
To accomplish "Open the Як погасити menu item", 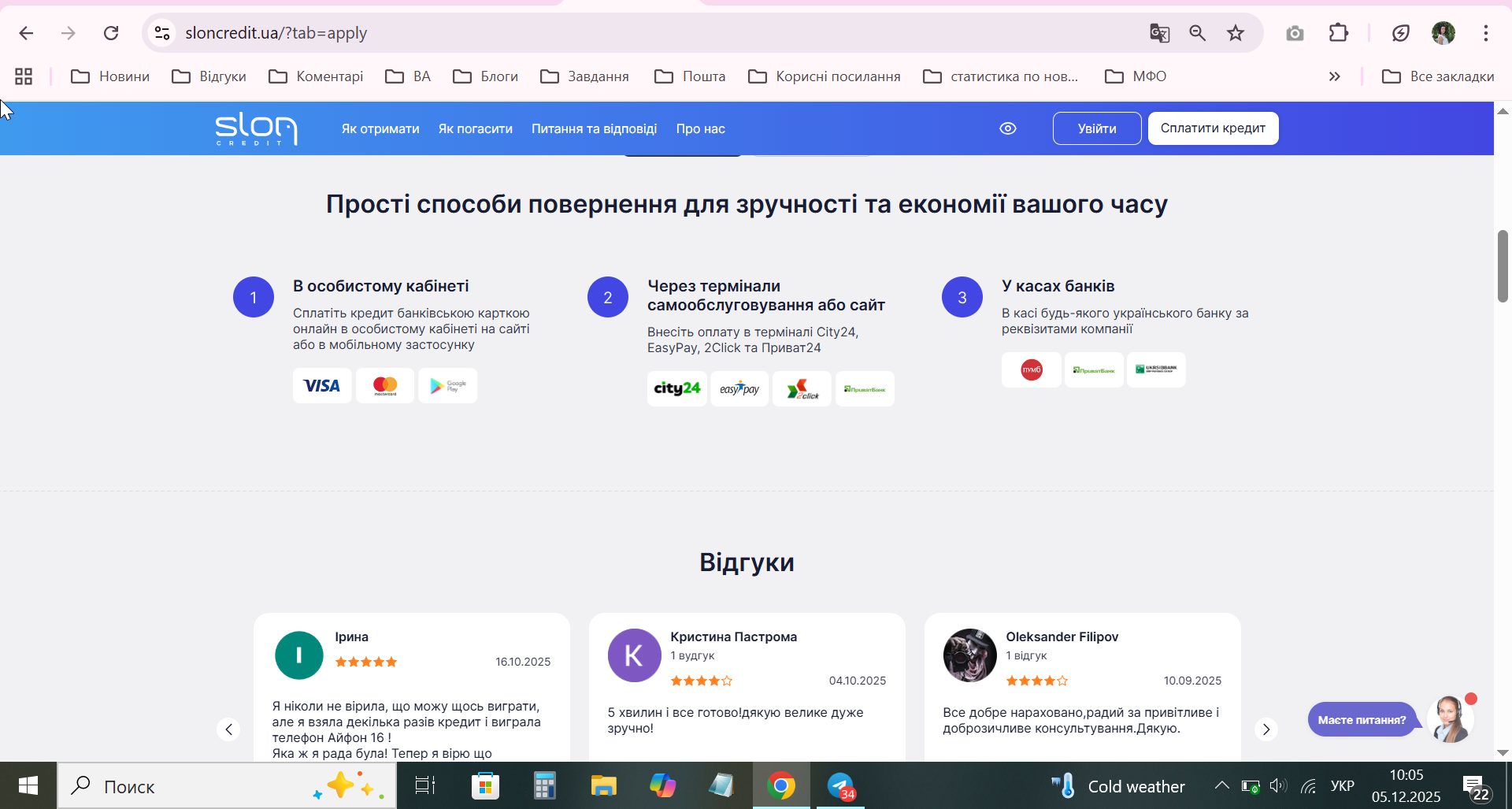I will pyautogui.click(x=476, y=128).
